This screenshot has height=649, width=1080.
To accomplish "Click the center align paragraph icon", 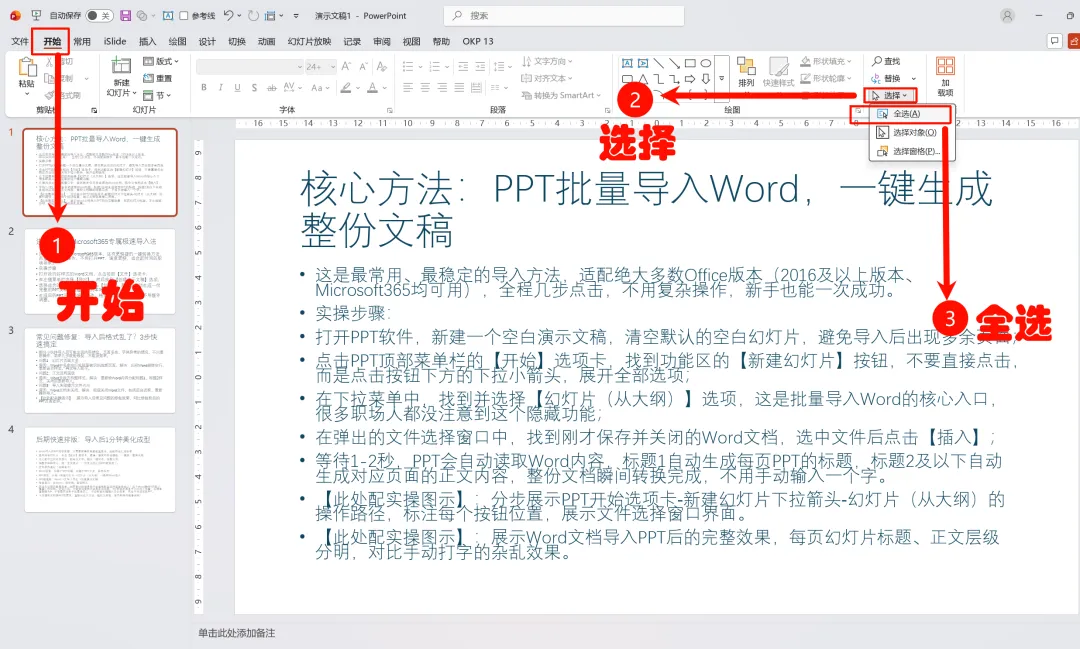I will 425,87.
